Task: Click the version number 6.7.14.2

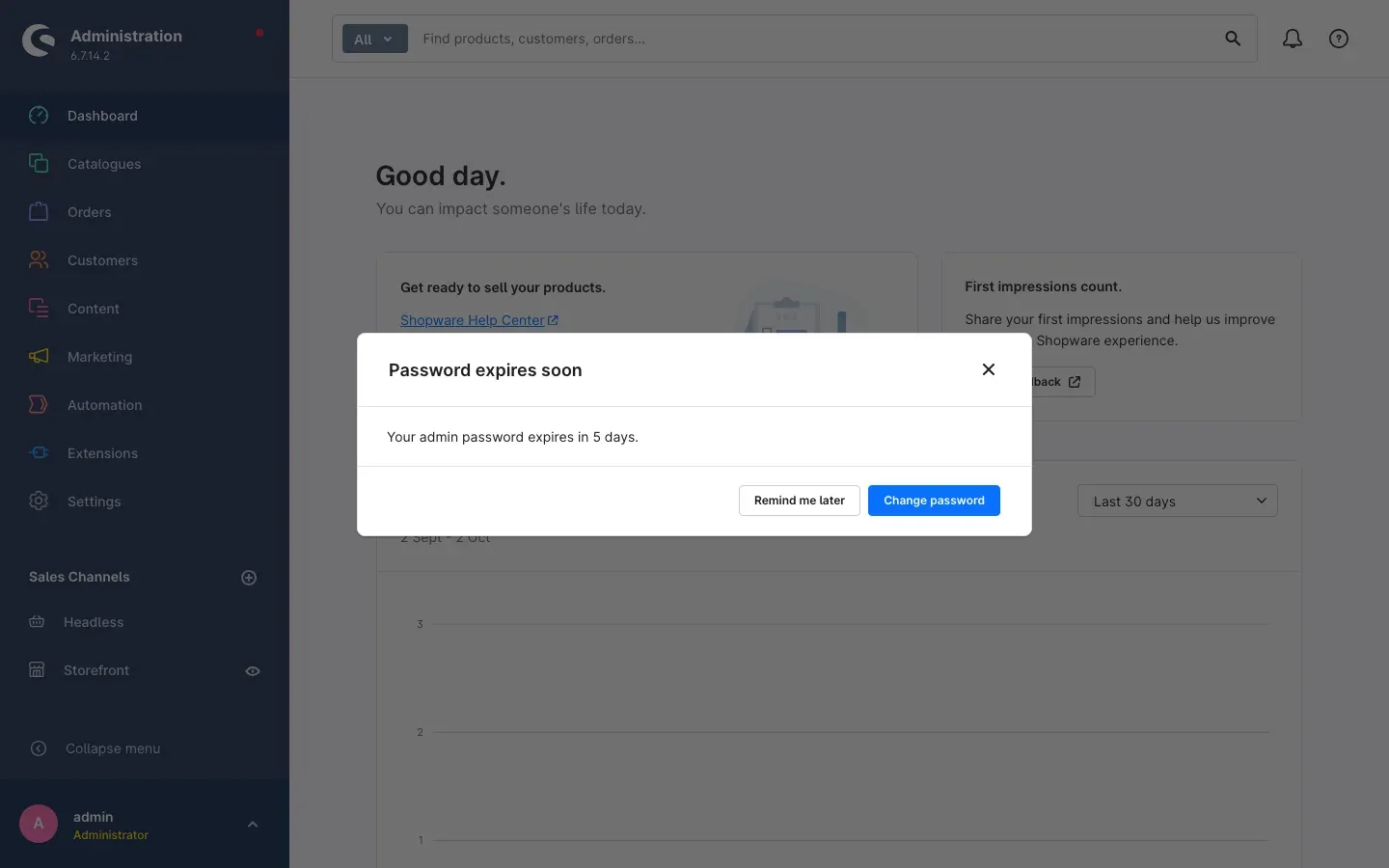Action: point(90,56)
